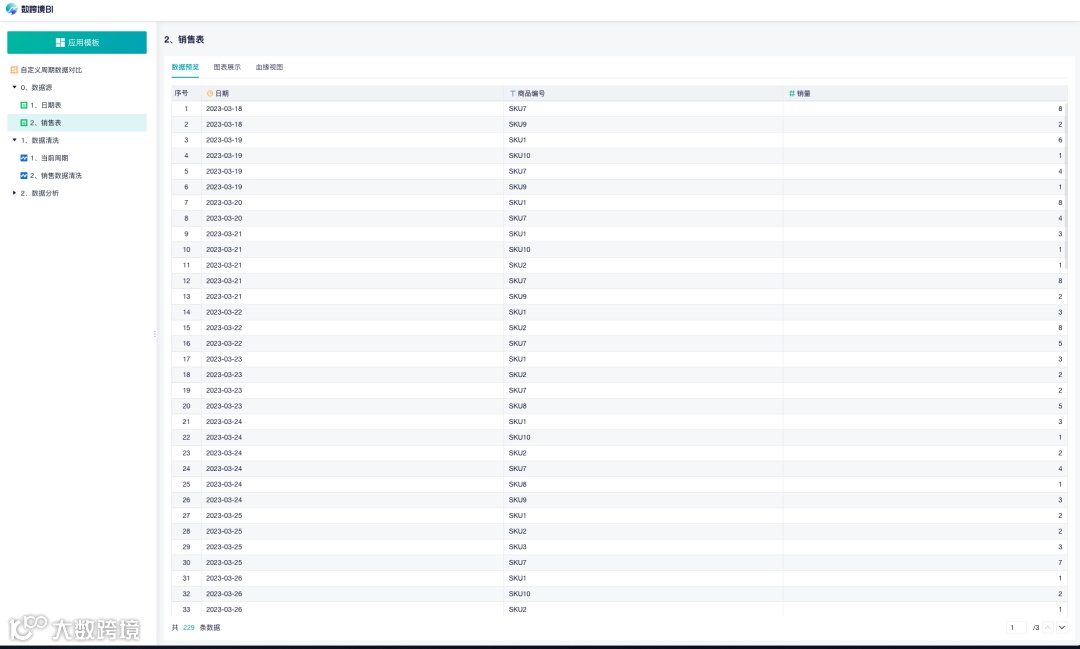Click the /3 total pages label
The height and width of the screenshot is (649, 1080).
[x=1035, y=628]
